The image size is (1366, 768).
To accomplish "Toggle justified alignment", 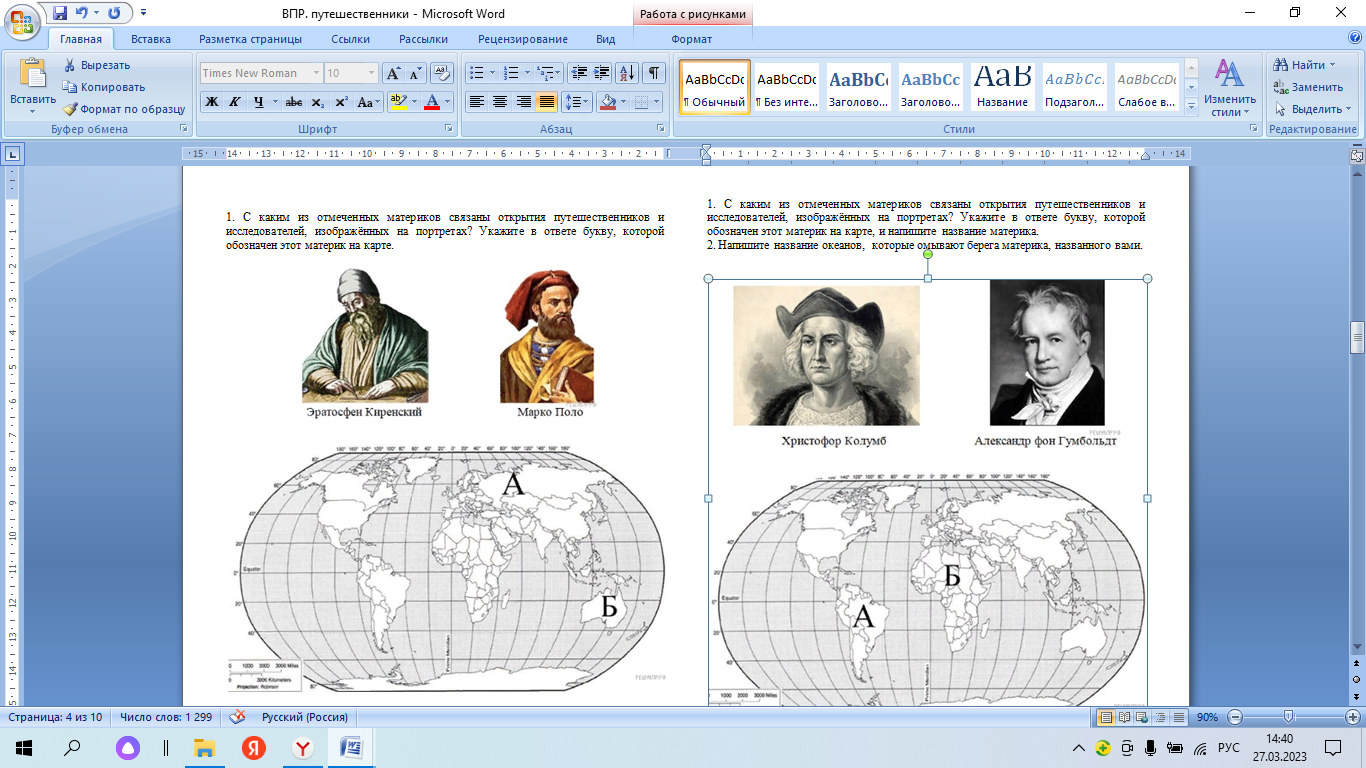I will click(x=546, y=102).
